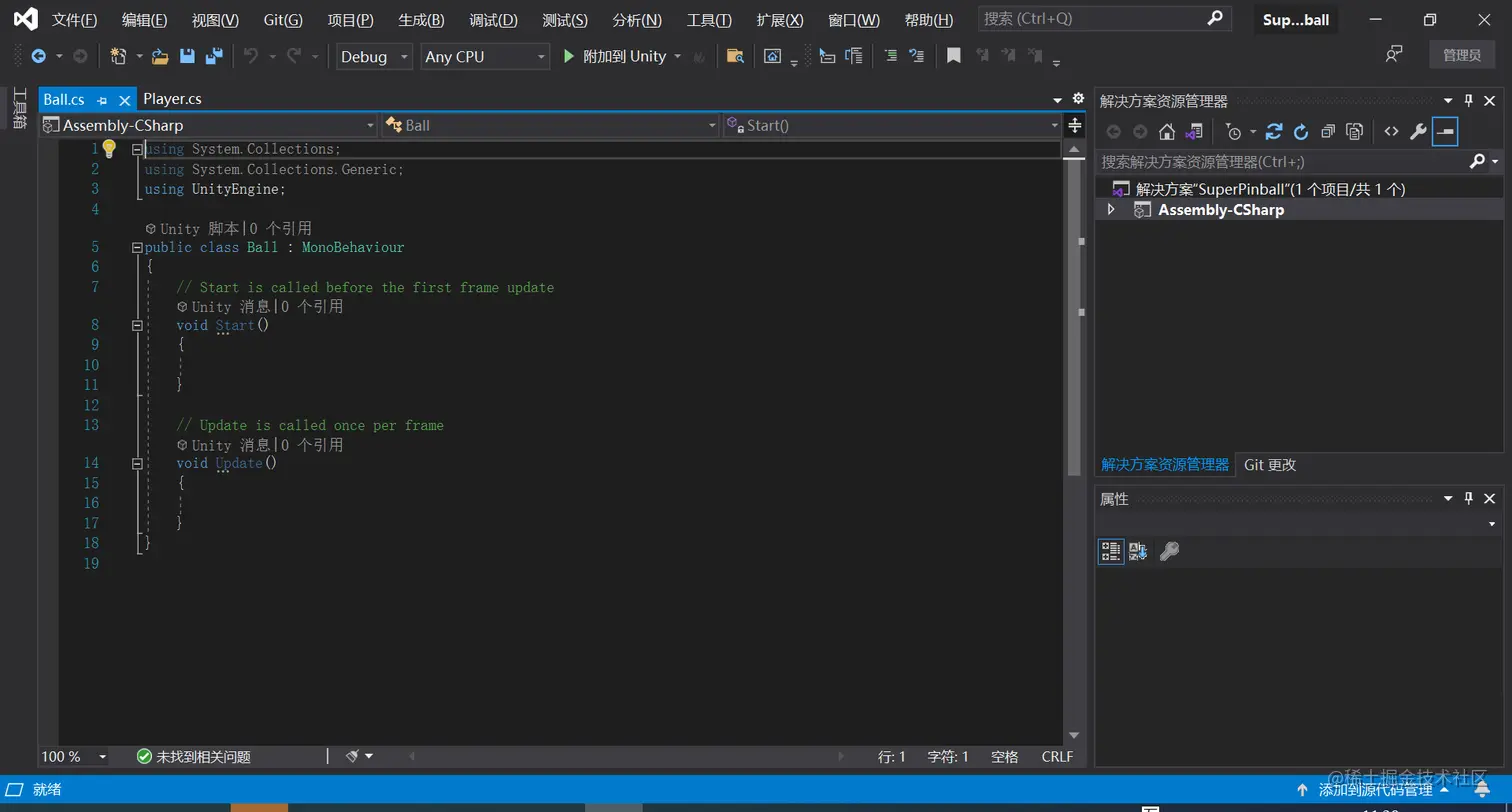The width and height of the screenshot is (1512, 812).
Task: Collapse the Start method at line 8
Action: tap(137, 325)
